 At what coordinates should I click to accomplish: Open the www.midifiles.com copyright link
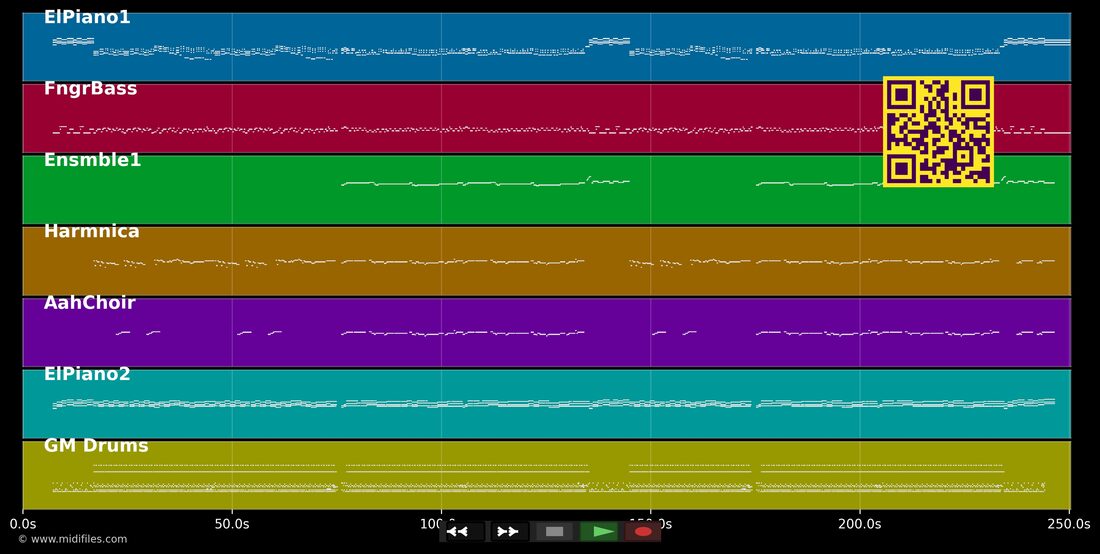click(x=72, y=539)
